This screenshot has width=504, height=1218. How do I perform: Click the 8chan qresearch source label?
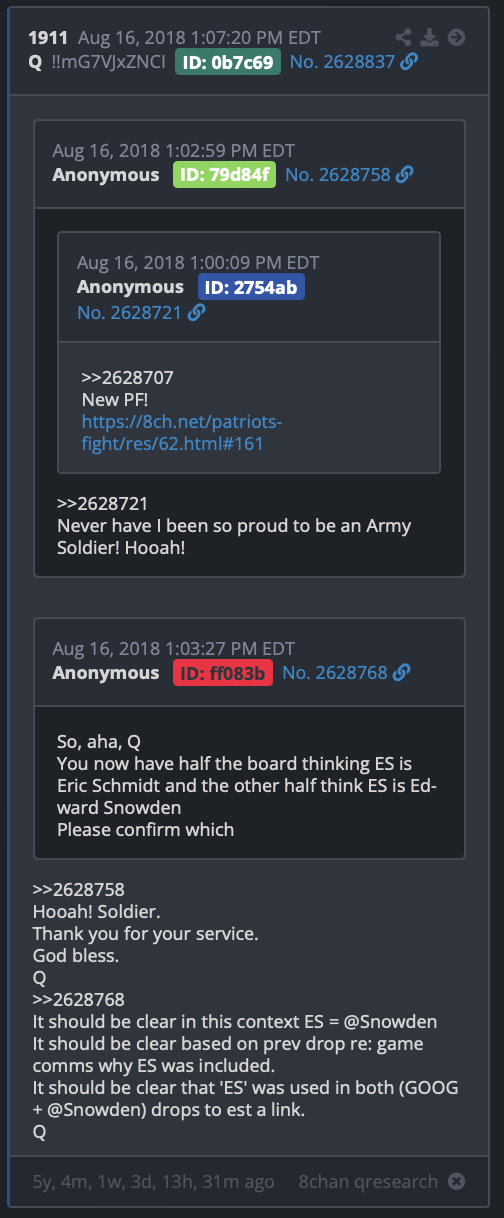click(x=368, y=1182)
